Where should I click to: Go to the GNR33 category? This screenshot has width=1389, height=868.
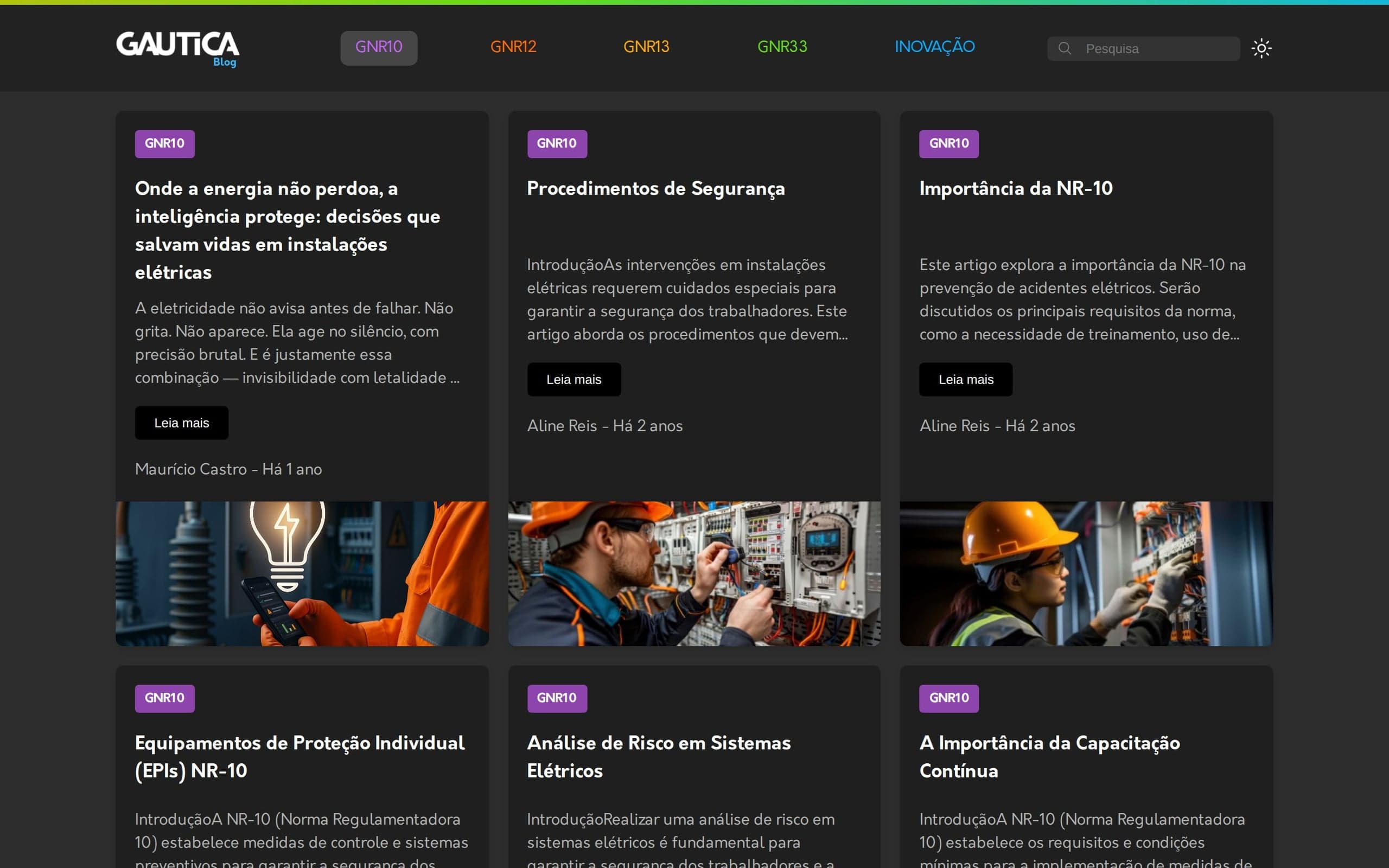tap(782, 47)
